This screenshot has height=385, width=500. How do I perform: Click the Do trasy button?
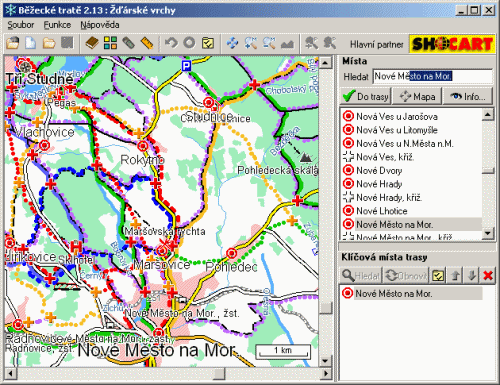[x=366, y=97]
